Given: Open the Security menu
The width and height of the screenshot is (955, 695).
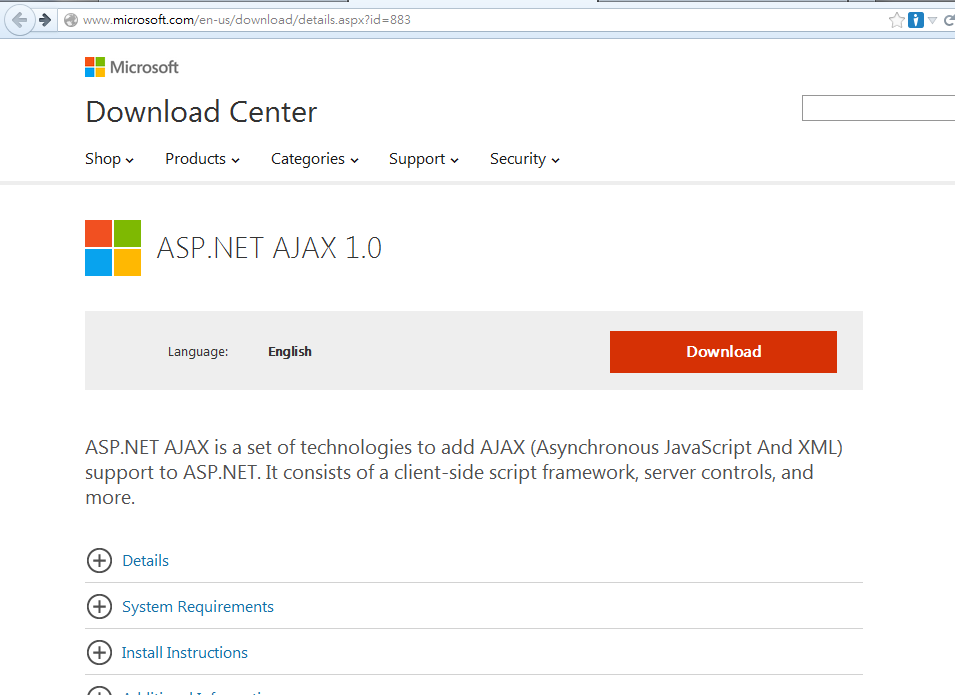Looking at the screenshot, I should pyautogui.click(x=524, y=159).
